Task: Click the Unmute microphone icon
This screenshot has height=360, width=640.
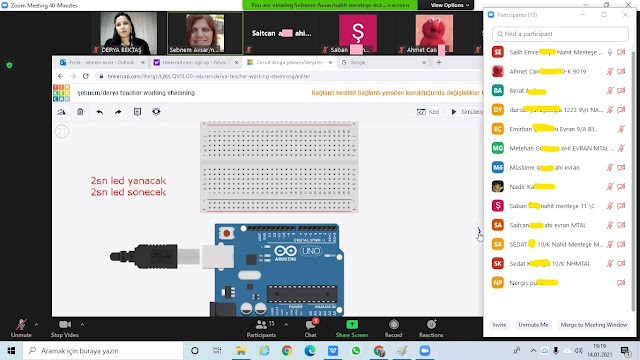Action: tap(21, 325)
